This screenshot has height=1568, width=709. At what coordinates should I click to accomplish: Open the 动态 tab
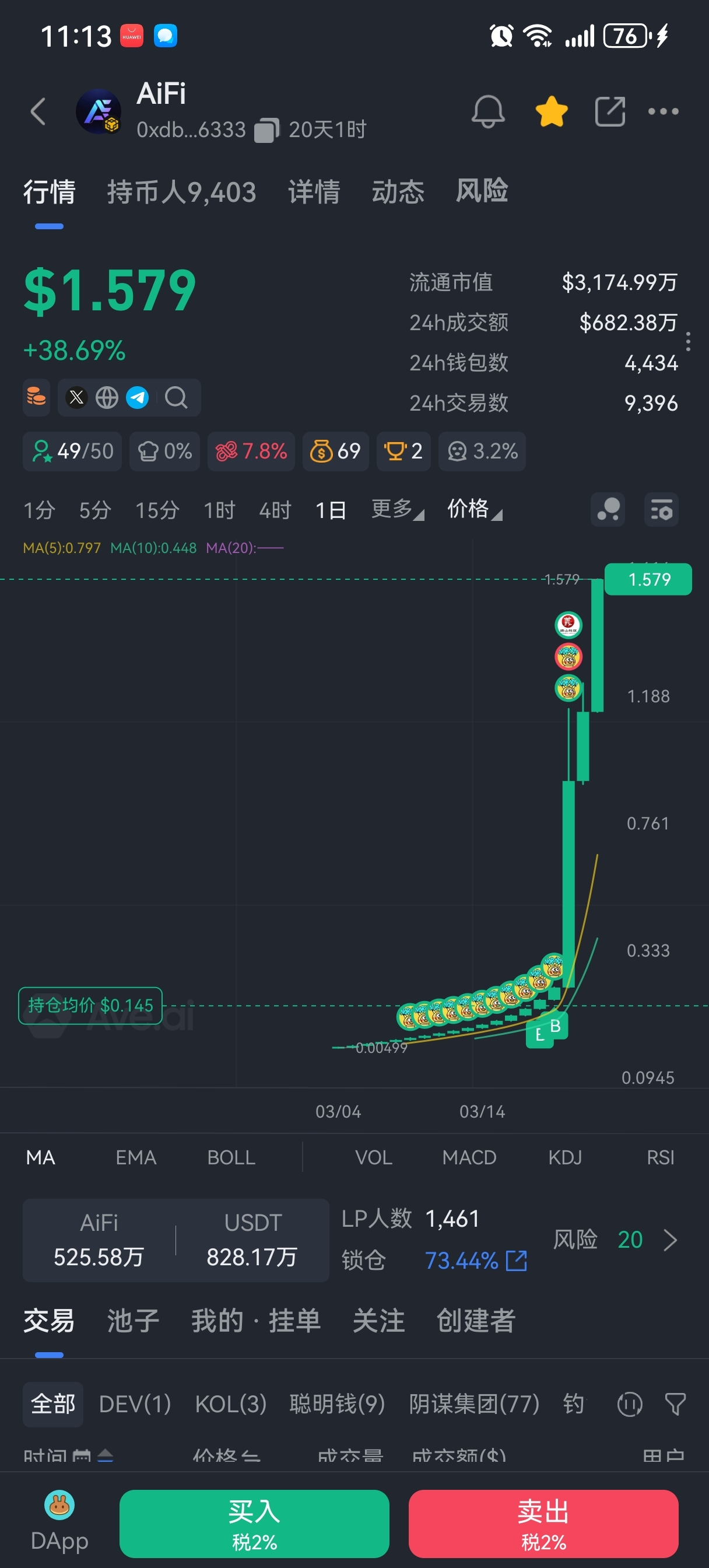click(x=398, y=192)
